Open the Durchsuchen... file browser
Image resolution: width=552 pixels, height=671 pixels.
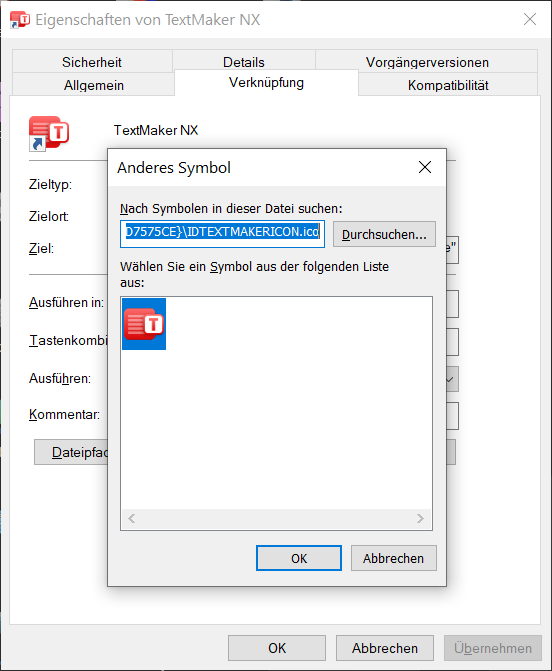[384, 234]
